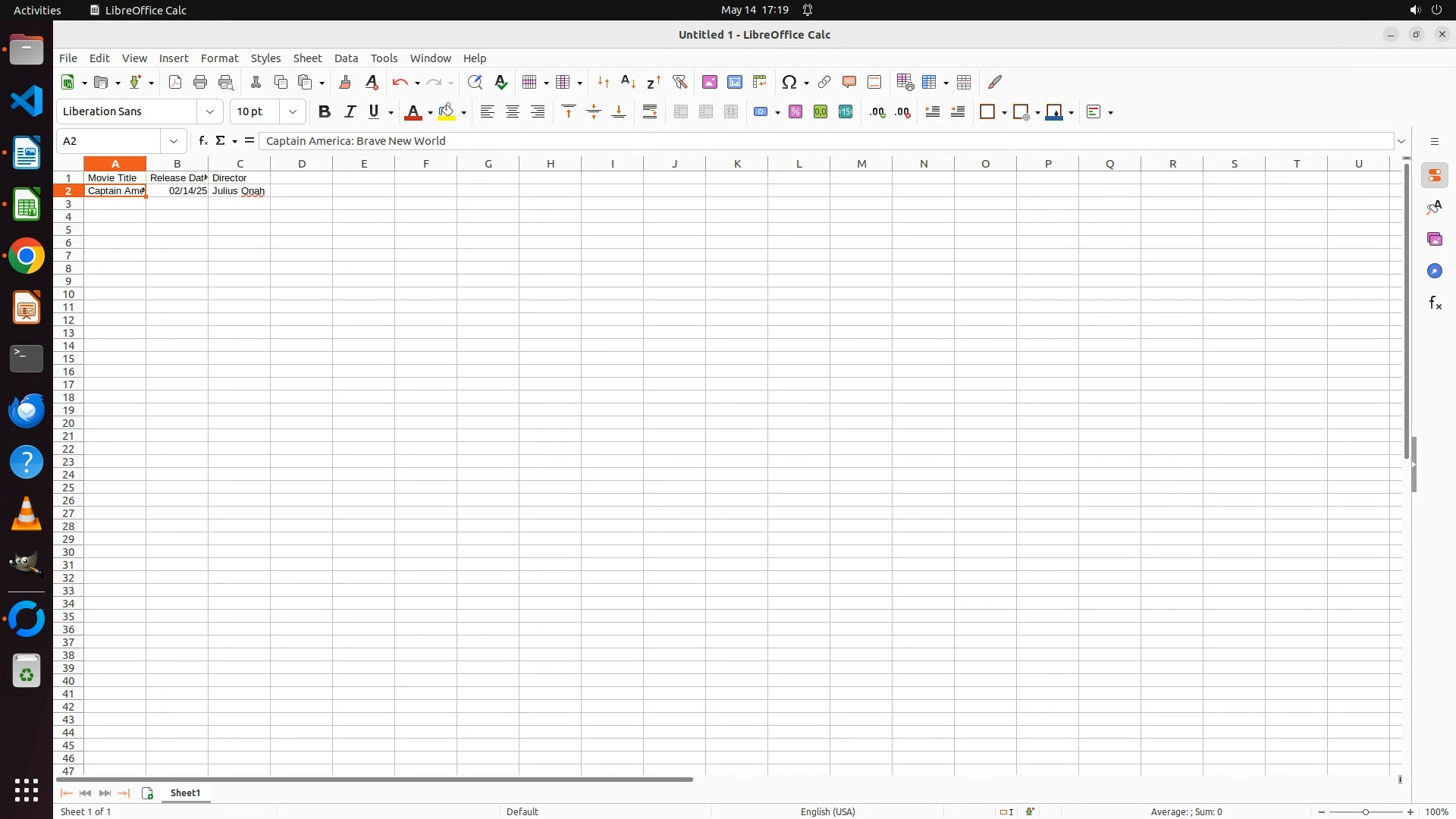Open the sidebar Functions panel icon

[x=1435, y=303]
